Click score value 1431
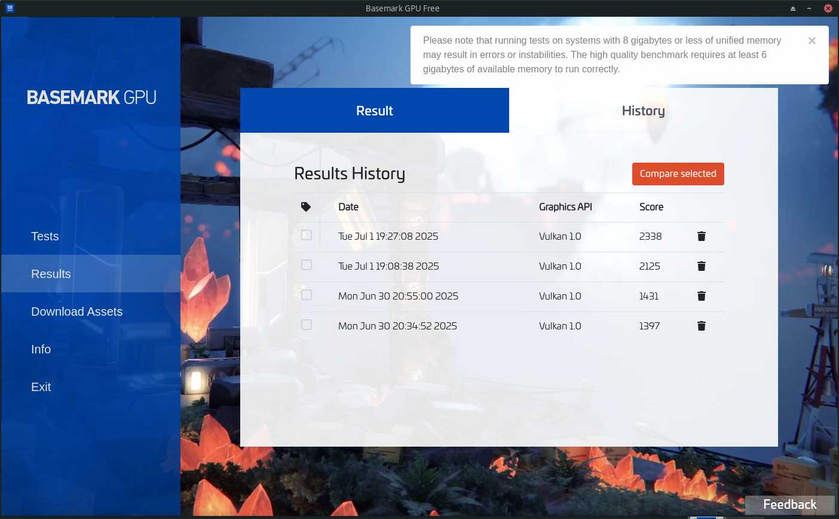This screenshot has width=839, height=519. (649, 296)
